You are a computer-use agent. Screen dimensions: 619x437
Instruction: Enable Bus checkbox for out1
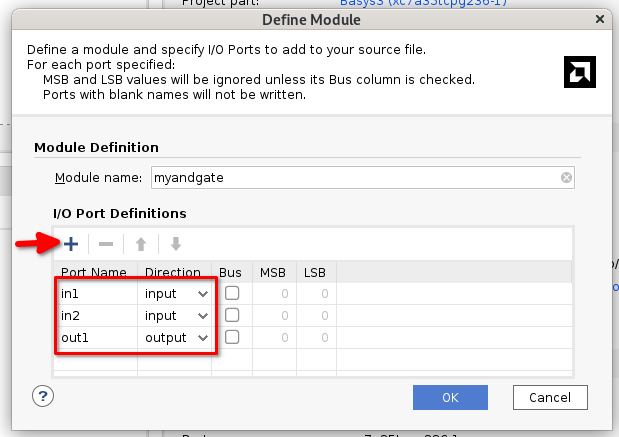point(232,337)
